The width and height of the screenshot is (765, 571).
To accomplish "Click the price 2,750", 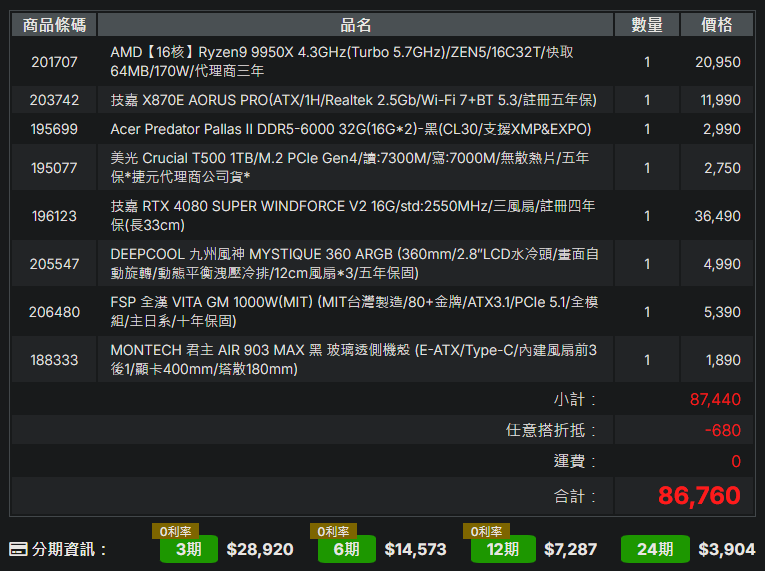I will click(722, 168).
